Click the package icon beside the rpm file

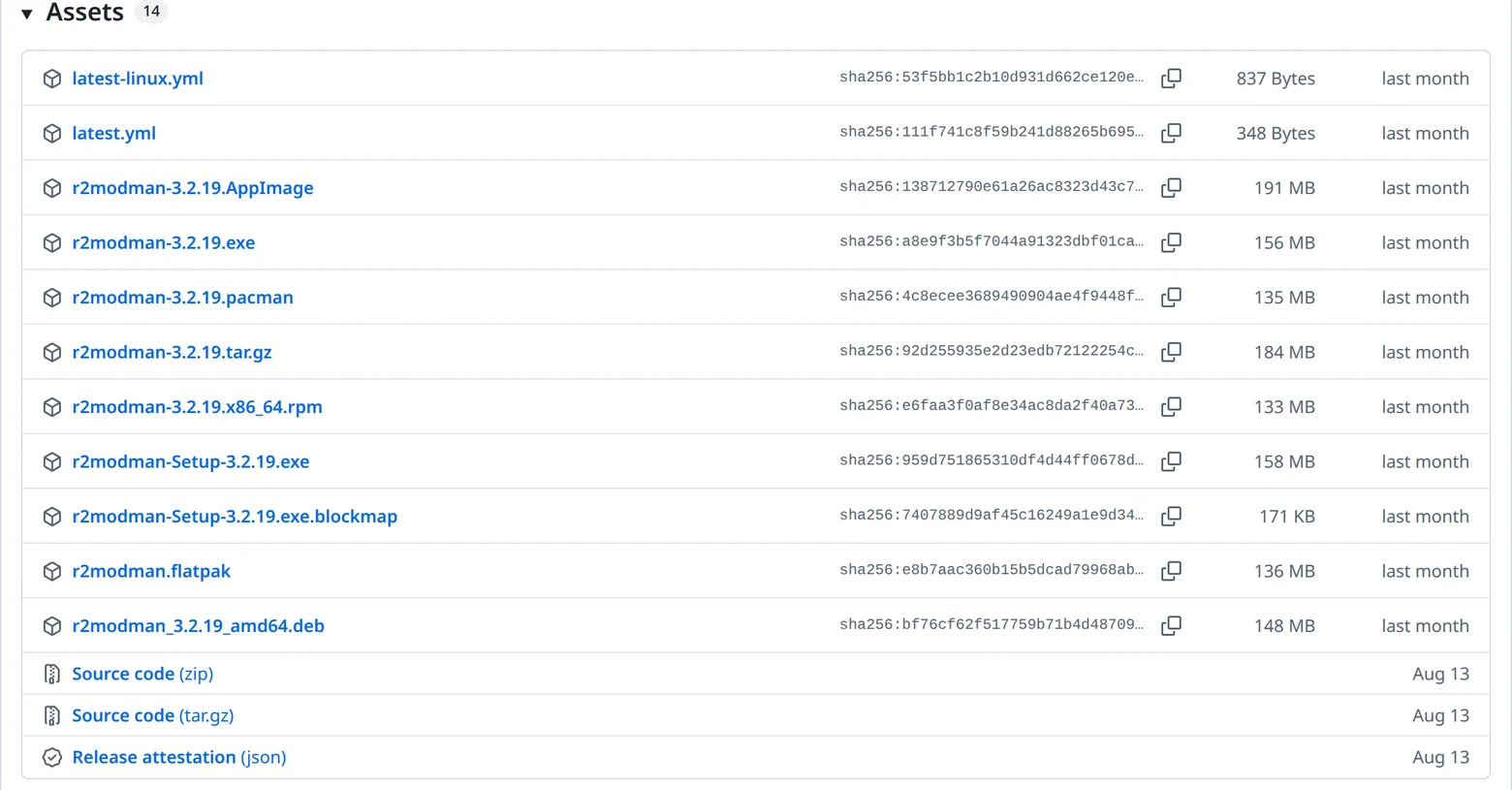point(52,407)
